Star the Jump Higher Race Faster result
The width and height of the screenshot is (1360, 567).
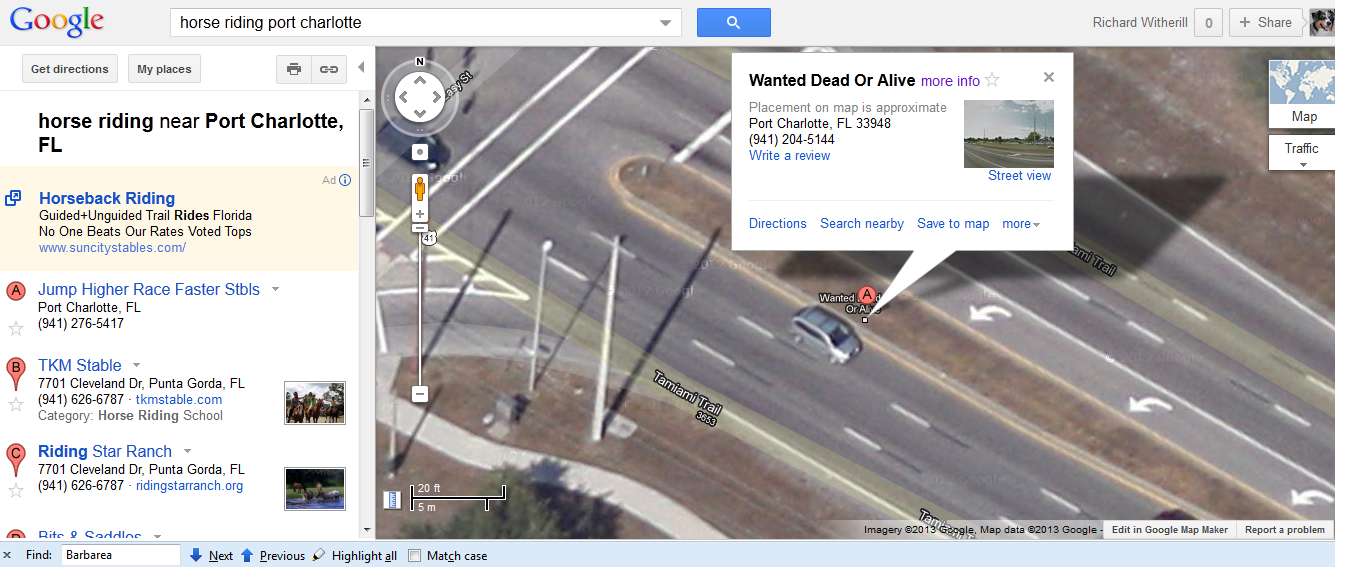pyautogui.click(x=15, y=328)
